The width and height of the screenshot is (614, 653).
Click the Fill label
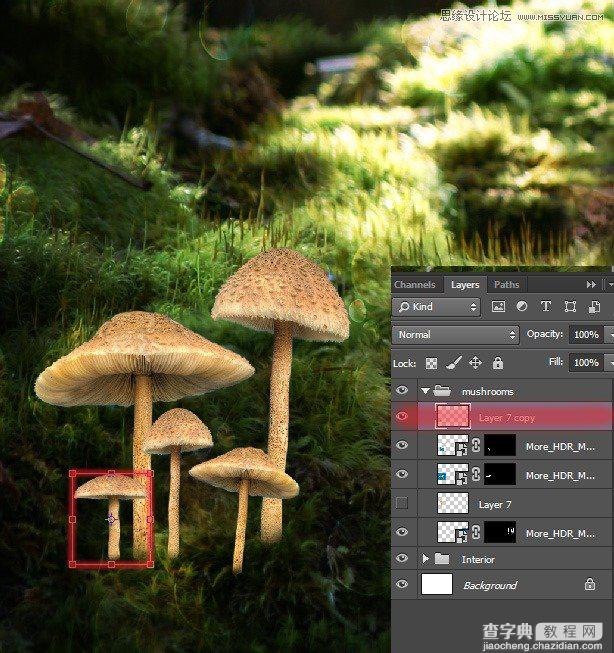[x=556, y=361]
